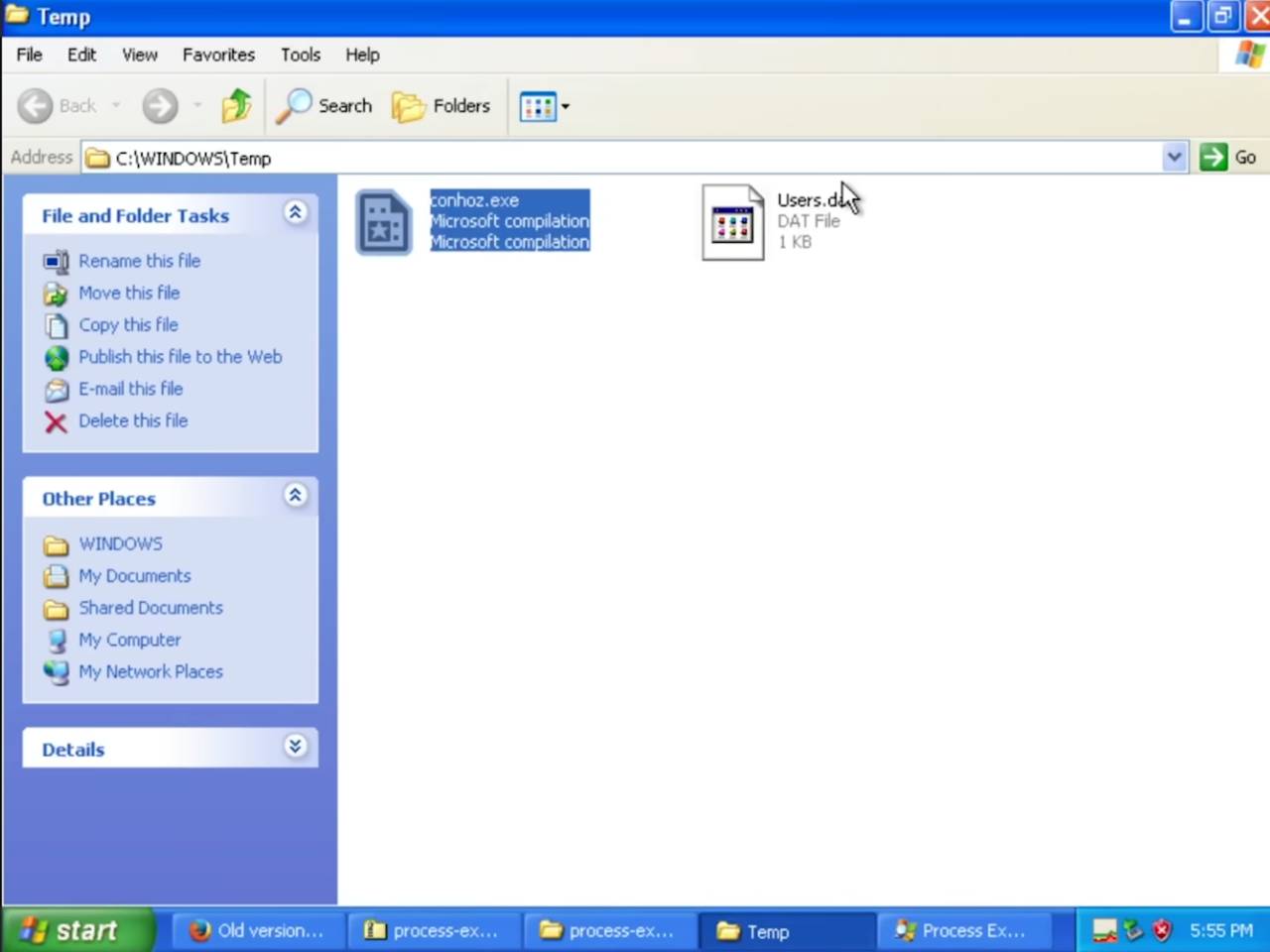
Task: Click the My Computer icon
Action: (57, 641)
